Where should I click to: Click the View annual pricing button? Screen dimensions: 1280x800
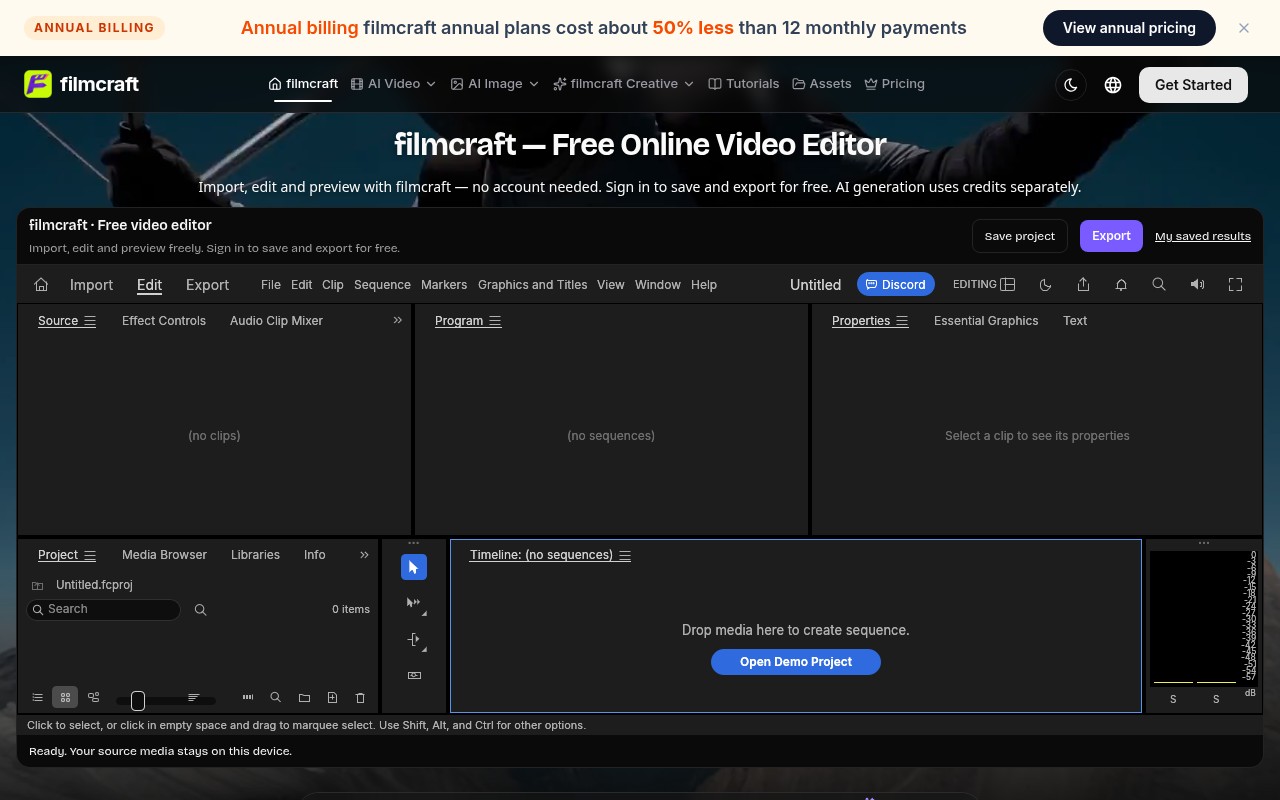coord(1129,28)
